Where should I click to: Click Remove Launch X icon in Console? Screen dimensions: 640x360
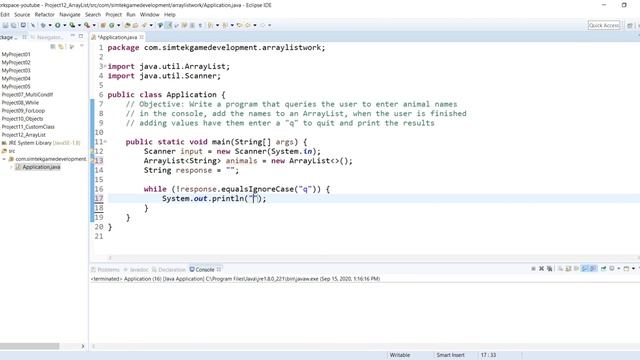542,269
